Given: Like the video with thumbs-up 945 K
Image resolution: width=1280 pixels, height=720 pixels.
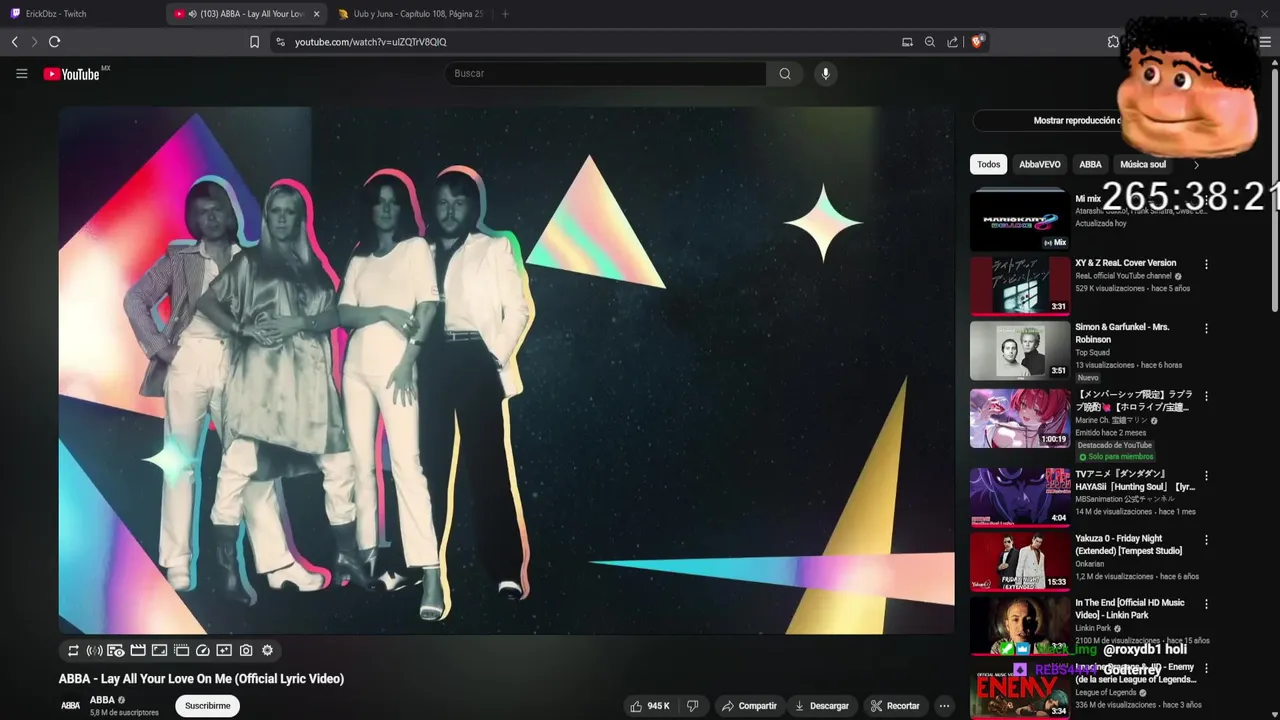Looking at the screenshot, I should 650,706.
